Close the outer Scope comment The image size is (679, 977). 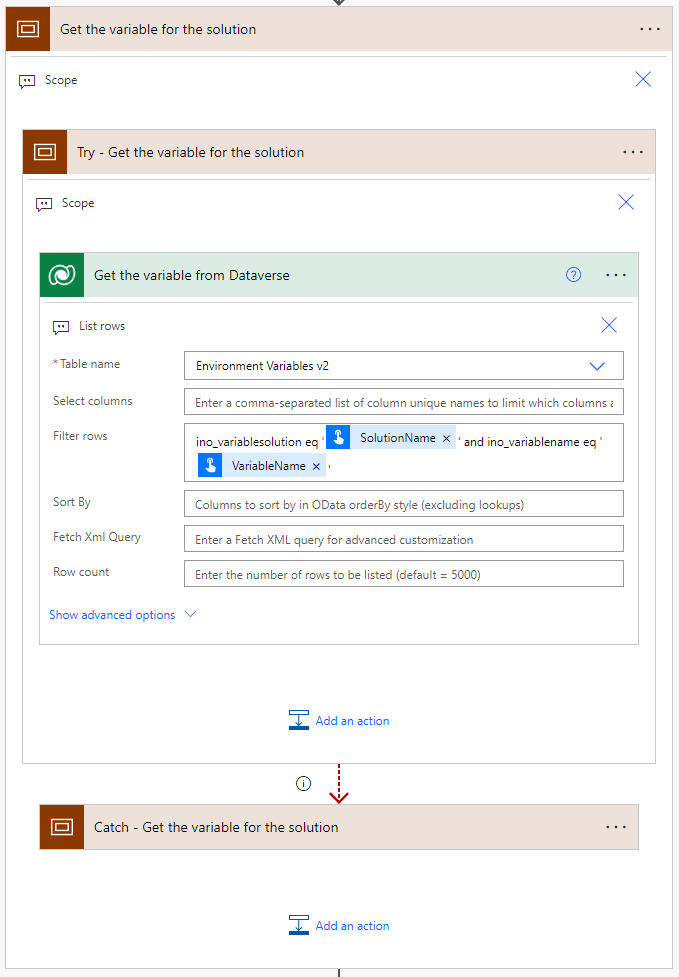(x=643, y=80)
